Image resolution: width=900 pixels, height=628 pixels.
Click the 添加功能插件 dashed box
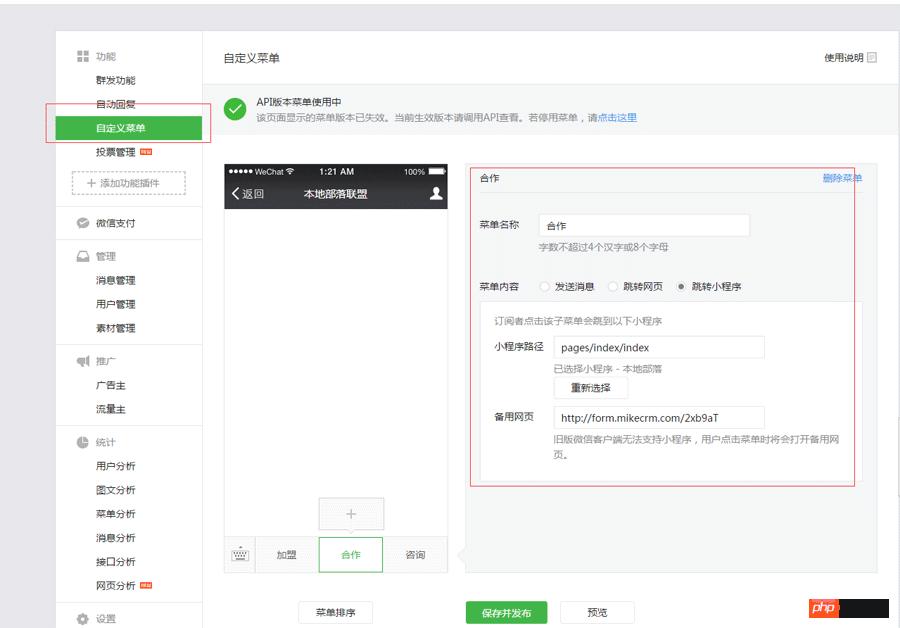(129, 183)
